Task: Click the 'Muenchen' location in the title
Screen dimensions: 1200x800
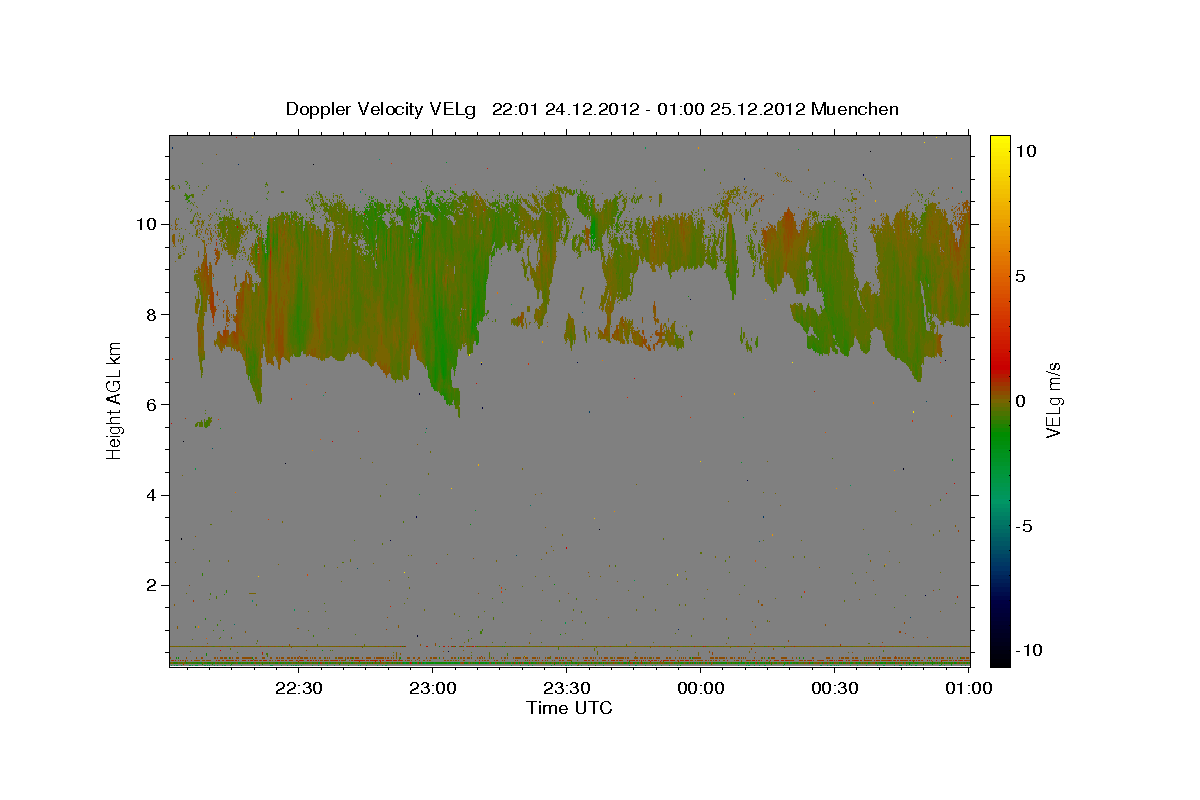Action: (x=855, y=109)
